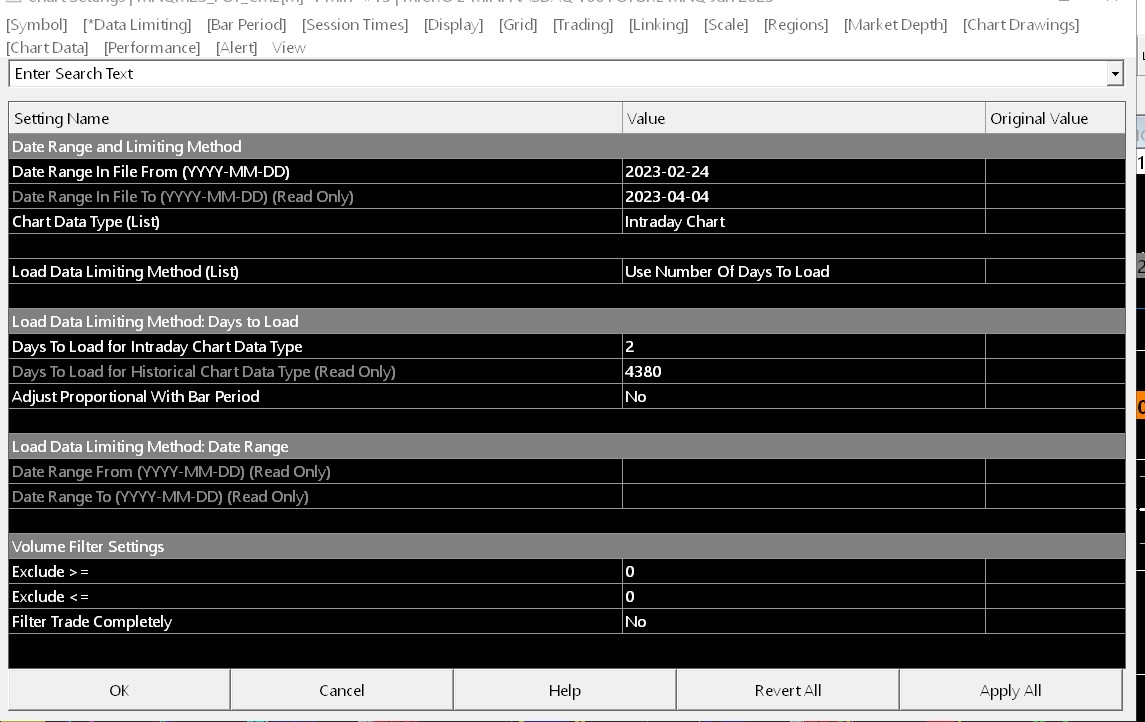
Task: Switch to the Performance tab
Action: pos(152,48)
